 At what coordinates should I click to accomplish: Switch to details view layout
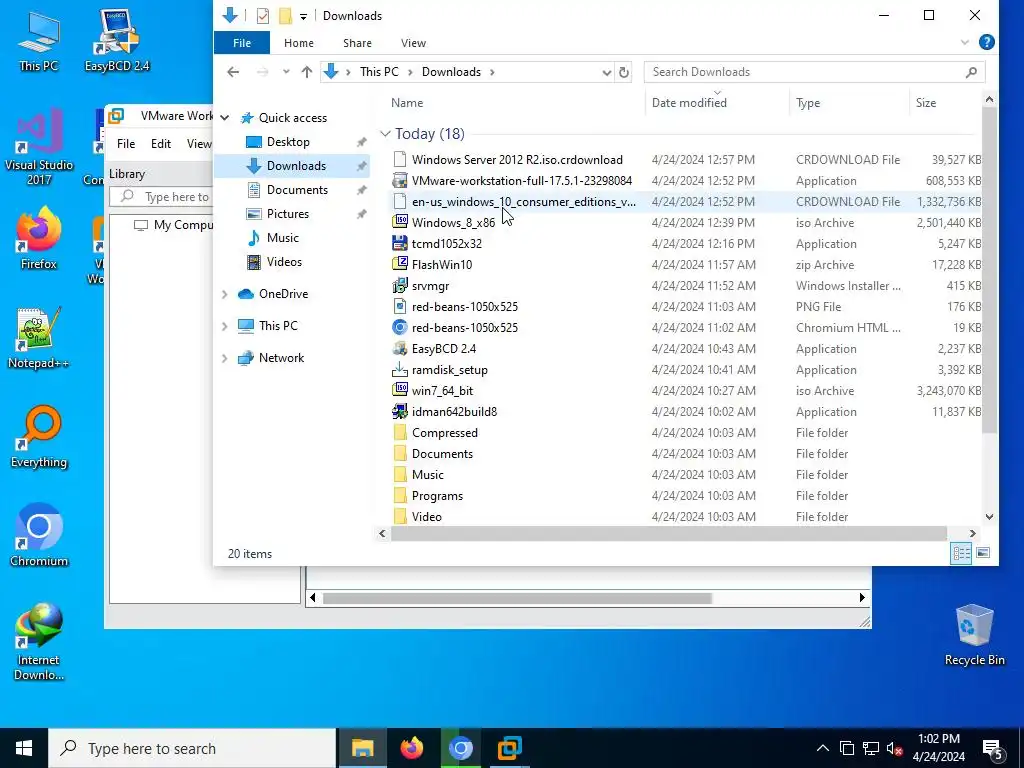pos(961,553)
